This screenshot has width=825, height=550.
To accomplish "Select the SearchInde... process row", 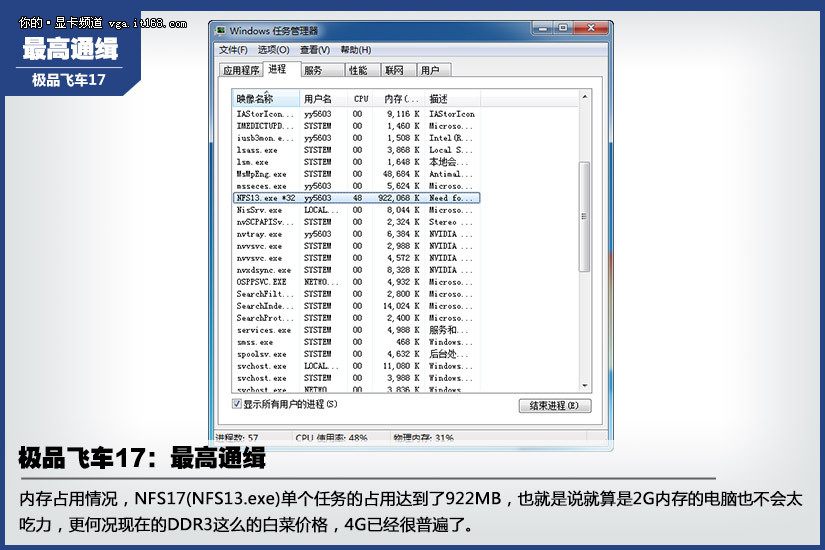I will click(356, 306).
